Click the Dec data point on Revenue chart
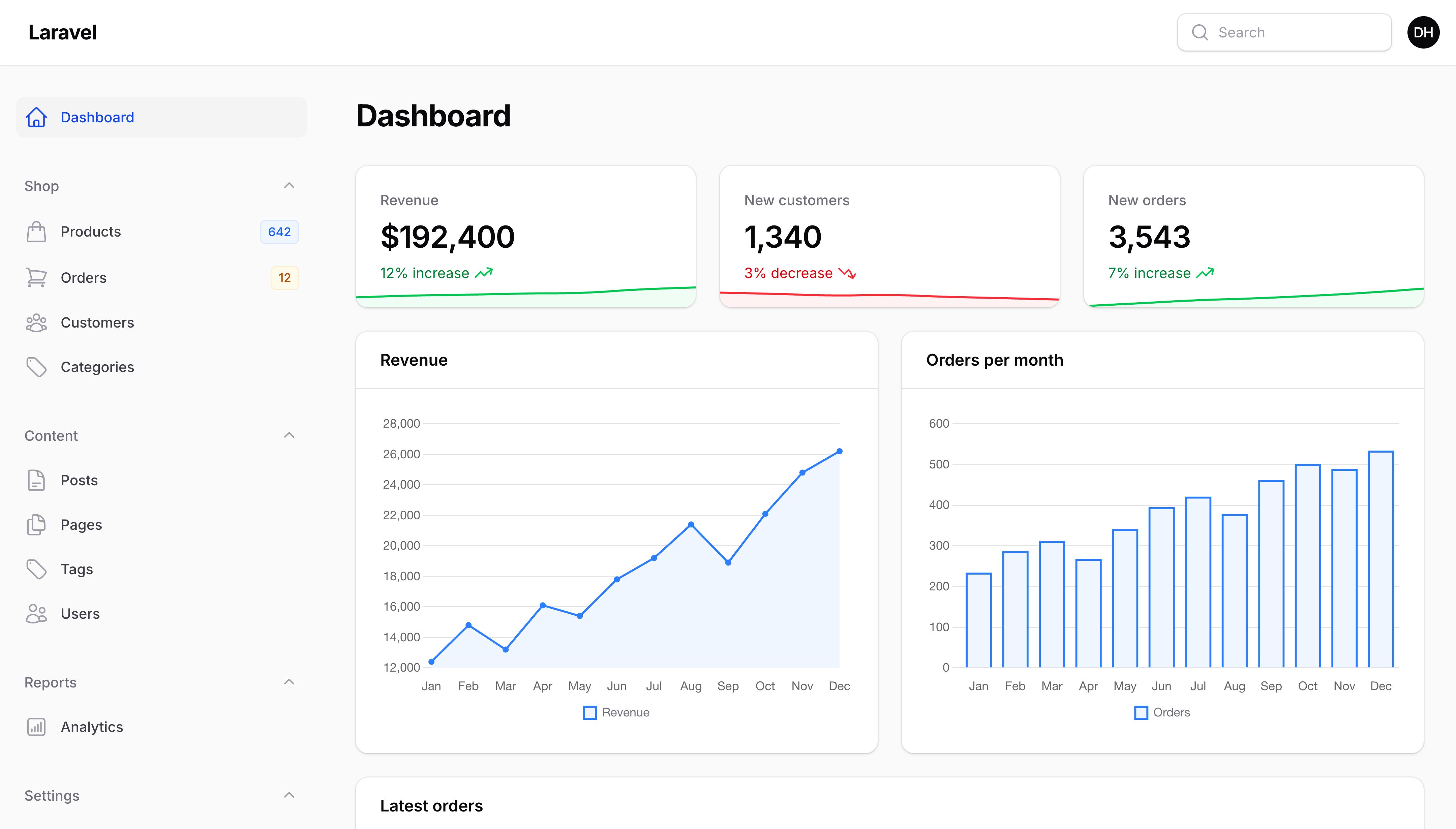Image resolution: width=1456 pixels, height=829 pixels. pos(839,452)
